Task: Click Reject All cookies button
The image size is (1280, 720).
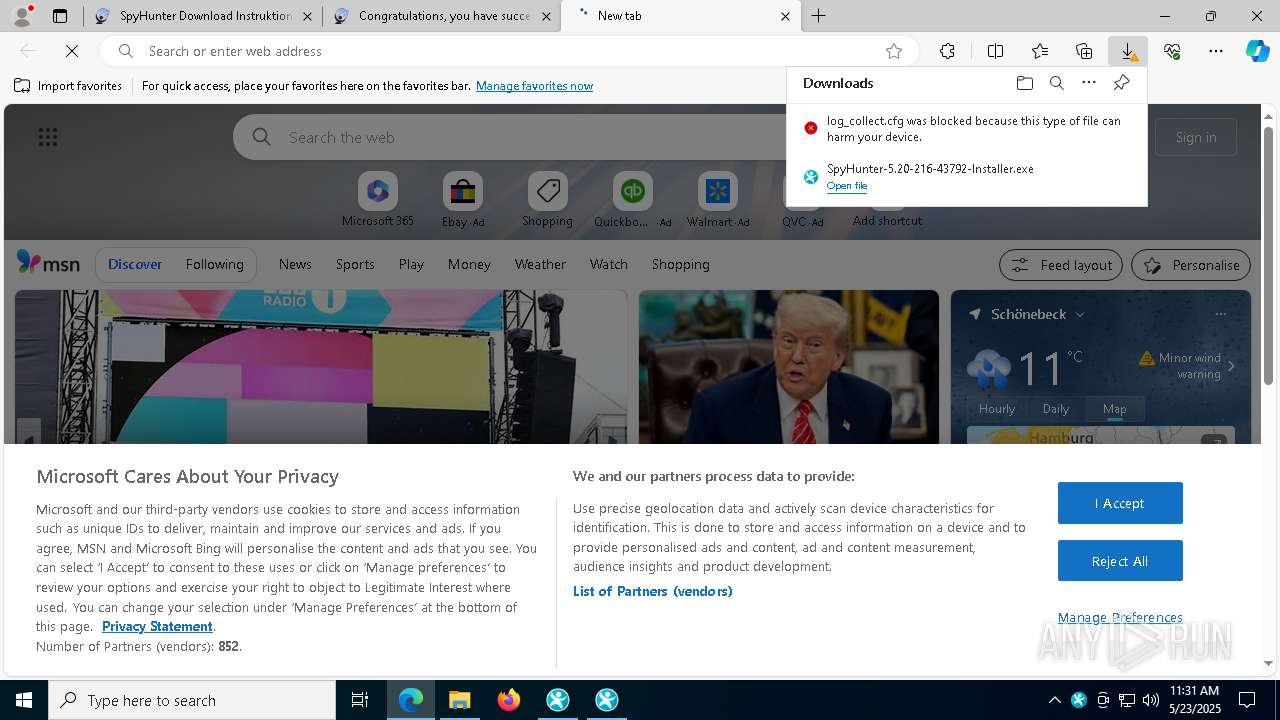Action: (x=1120, y=561)
